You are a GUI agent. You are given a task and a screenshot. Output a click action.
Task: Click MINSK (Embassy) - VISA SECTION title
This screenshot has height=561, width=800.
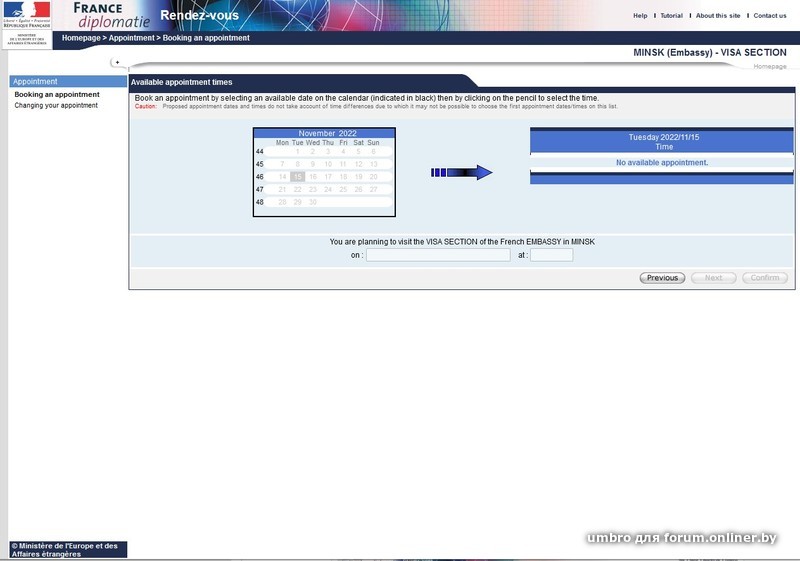pyautogui.click(x=710, y=53)
